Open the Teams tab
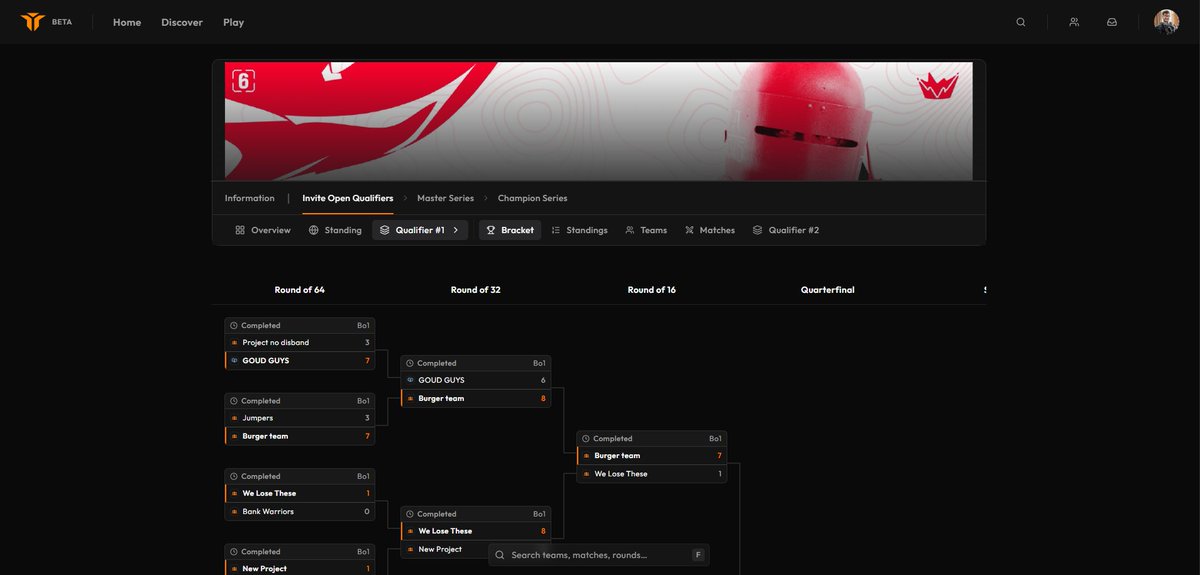 tap(646, 230)
